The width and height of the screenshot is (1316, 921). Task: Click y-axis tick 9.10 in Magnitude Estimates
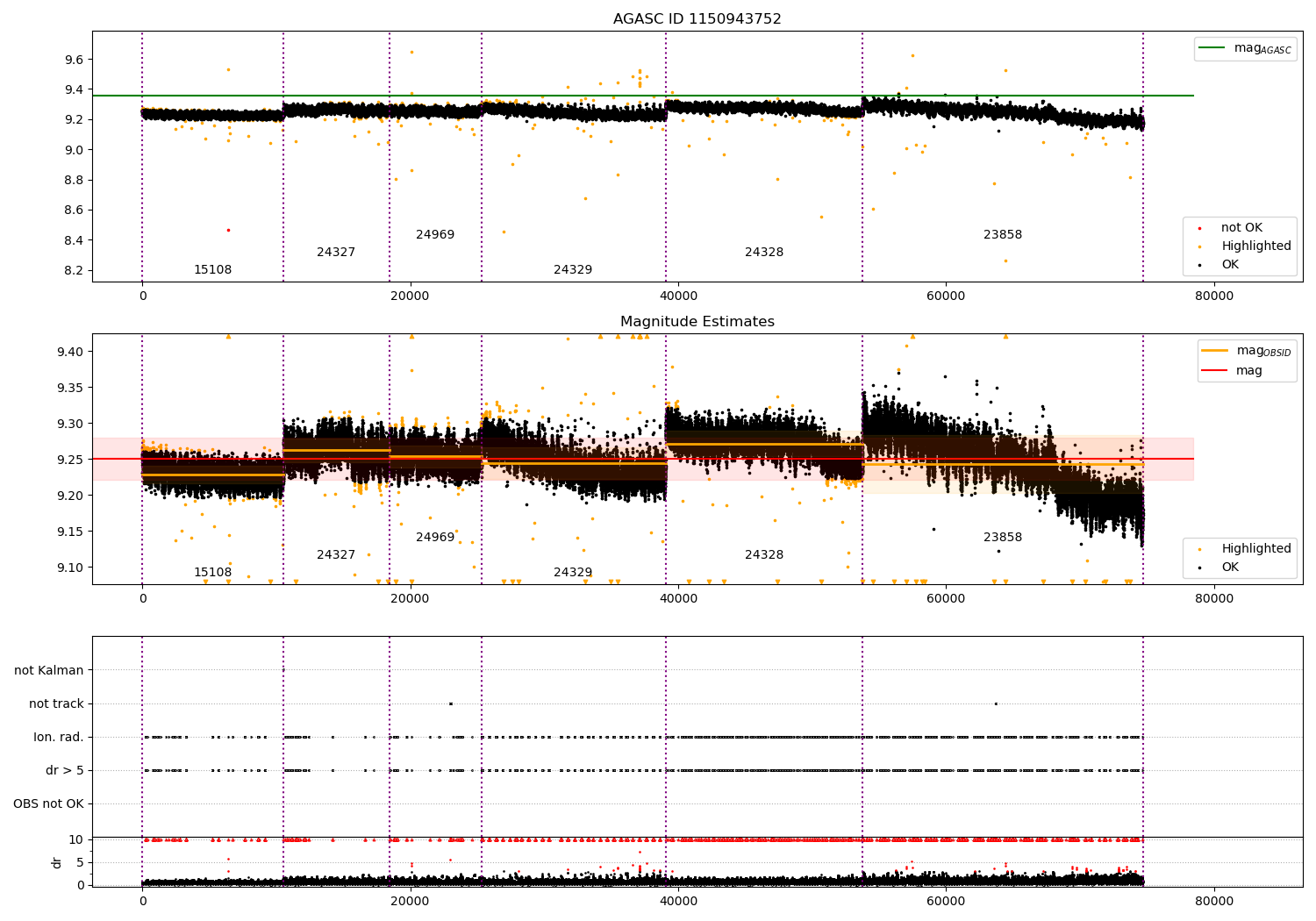70,568
